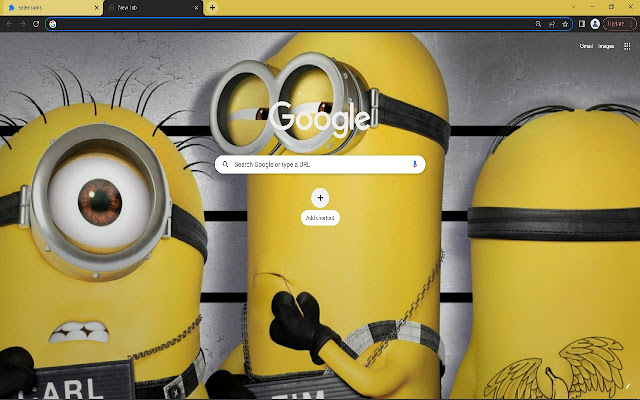Open the Google apps grid
640x400 pixels.
coord(627,46)
